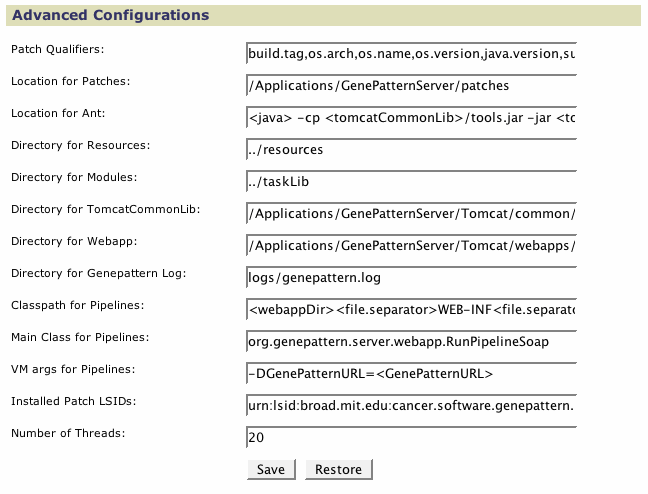648x494 pixels.
Task: Click the 'Directory for Modules:' label
Action: 74,177
